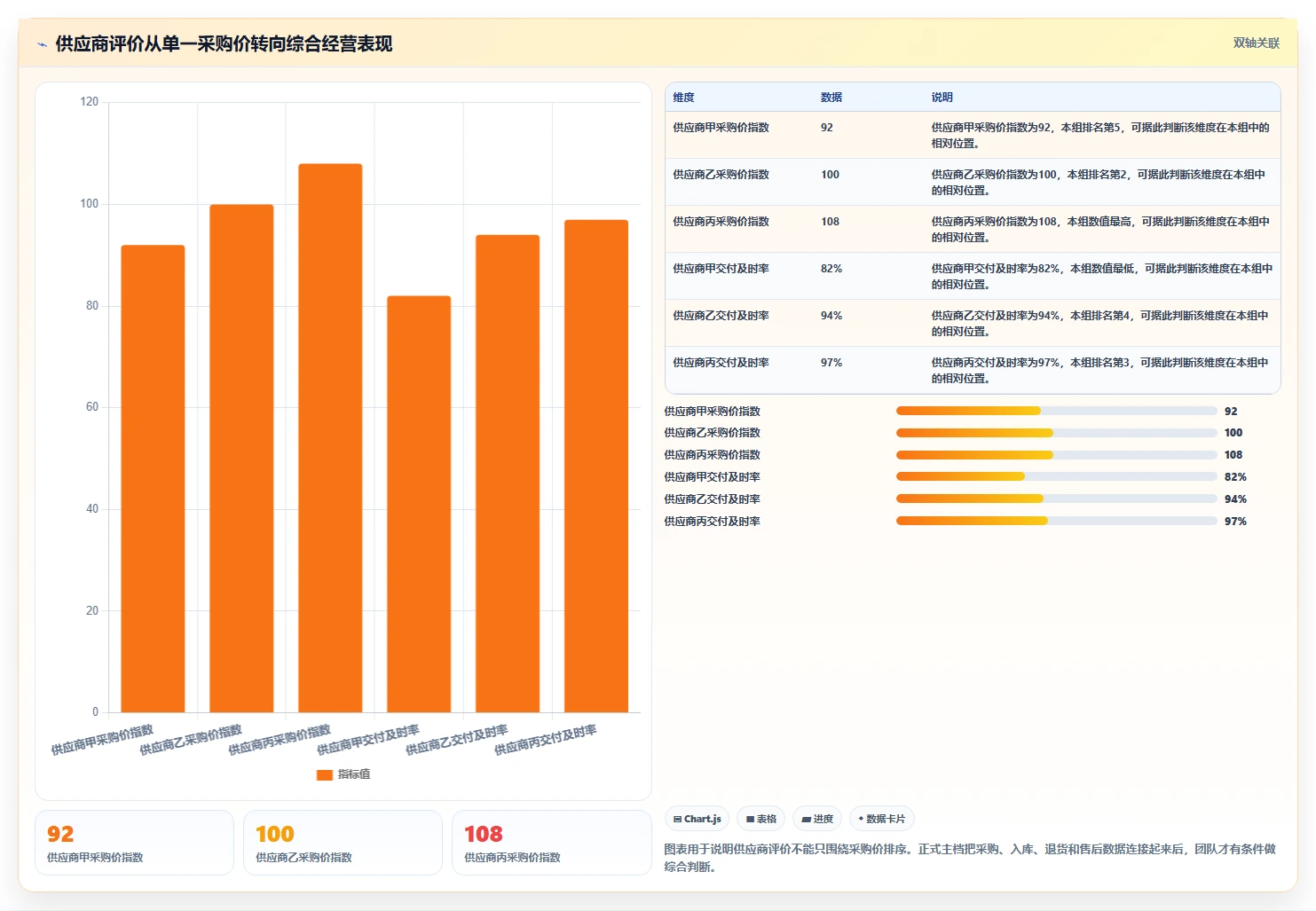Click table cell 供应商乙交付及时率

721,316
